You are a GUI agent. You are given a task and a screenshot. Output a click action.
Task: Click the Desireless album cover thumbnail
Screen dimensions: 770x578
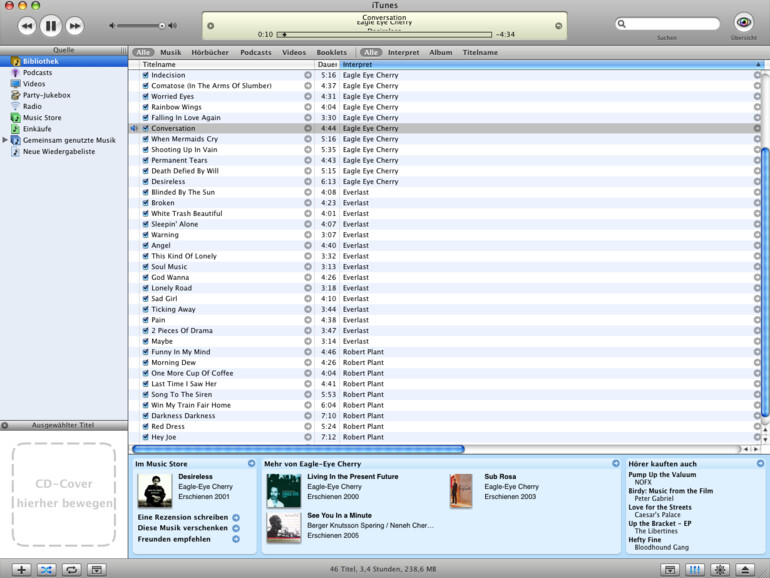[155, 491]
